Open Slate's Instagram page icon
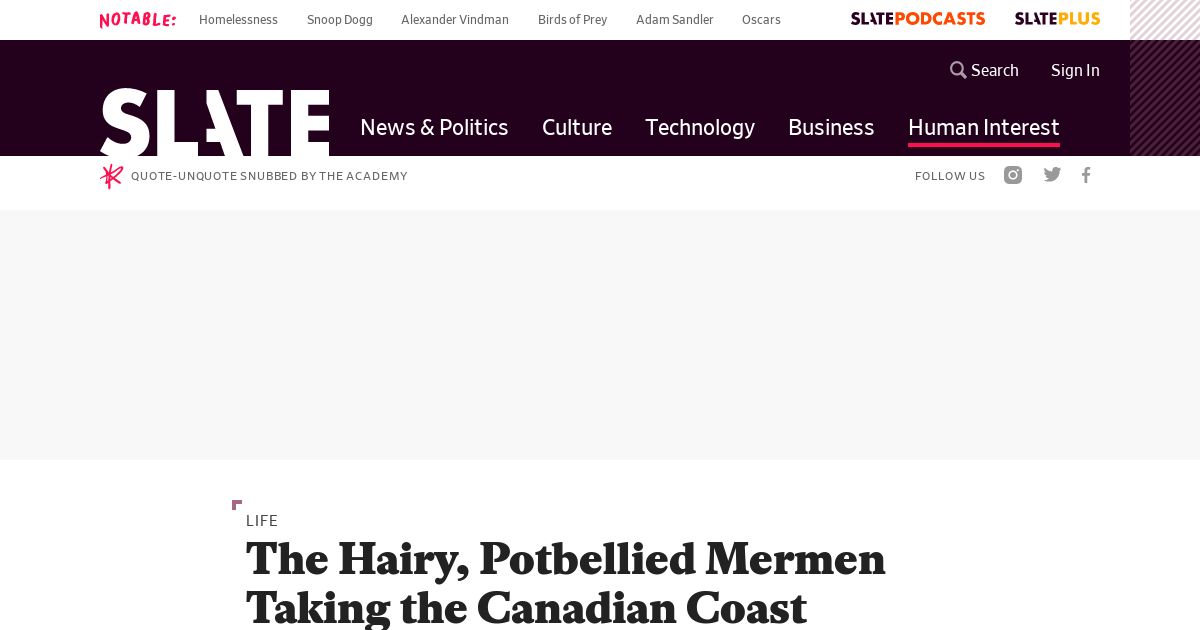1200x630 pixels. (x=1013, y=175)
